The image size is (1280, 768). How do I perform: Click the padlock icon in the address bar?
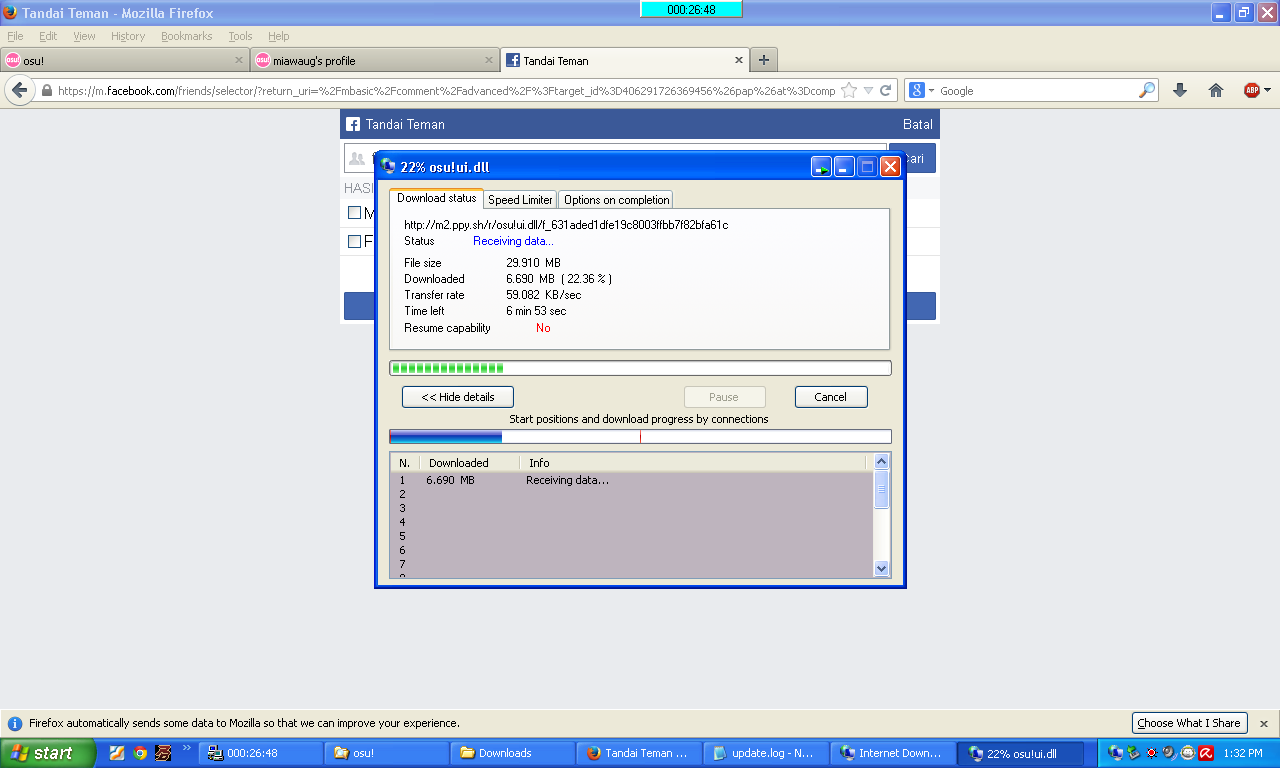(46, 90)
